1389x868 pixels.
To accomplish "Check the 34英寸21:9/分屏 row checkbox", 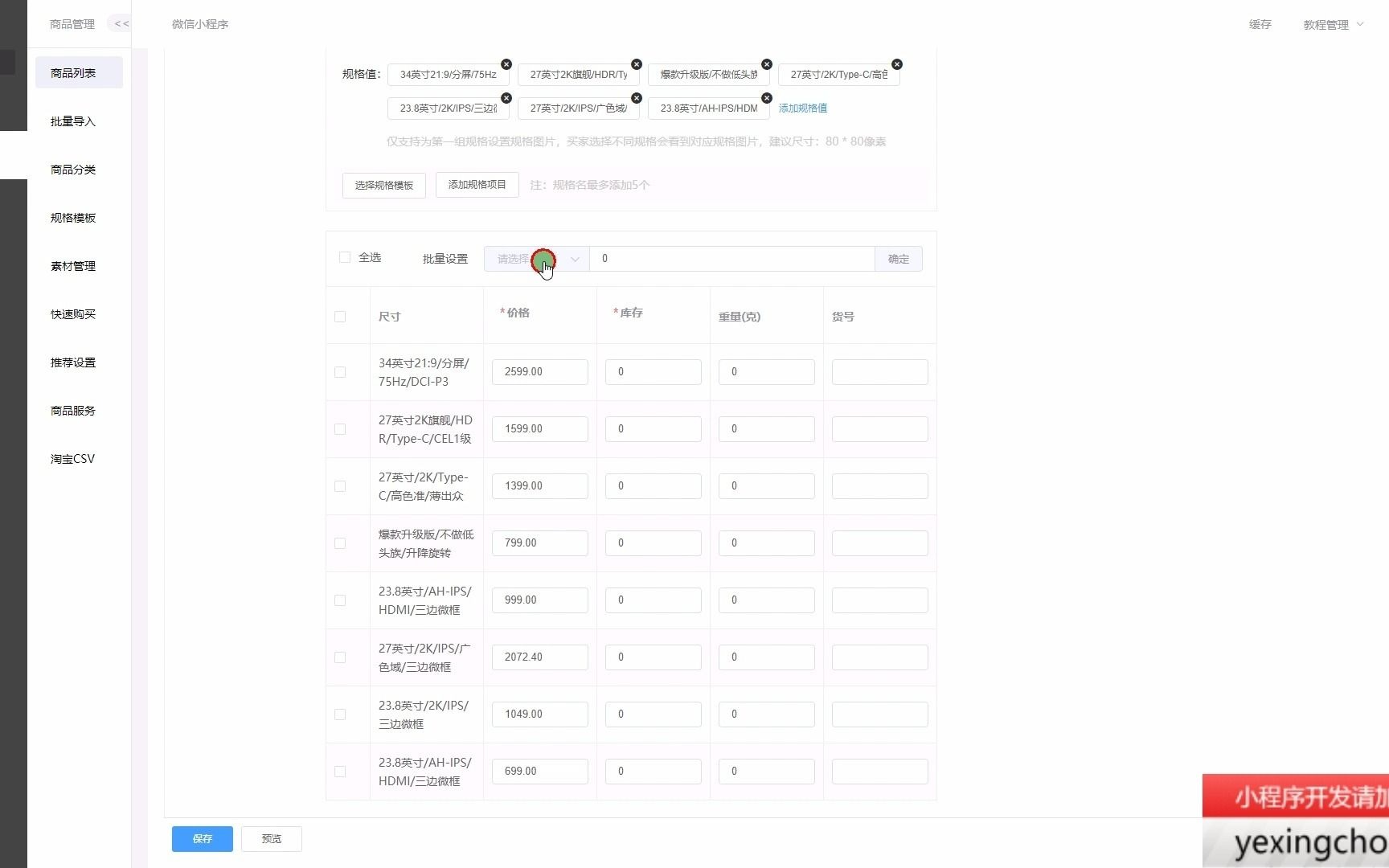I will click(340, 372).
